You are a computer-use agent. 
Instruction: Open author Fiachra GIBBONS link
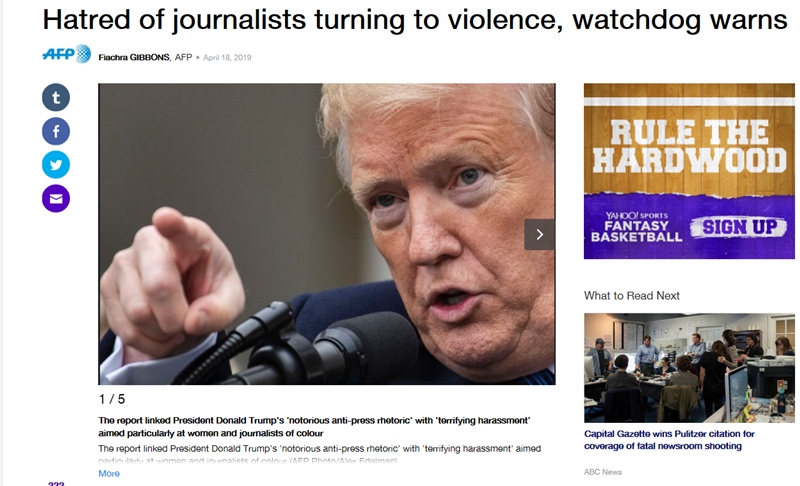pyautogui.click(x=134, y=58)
